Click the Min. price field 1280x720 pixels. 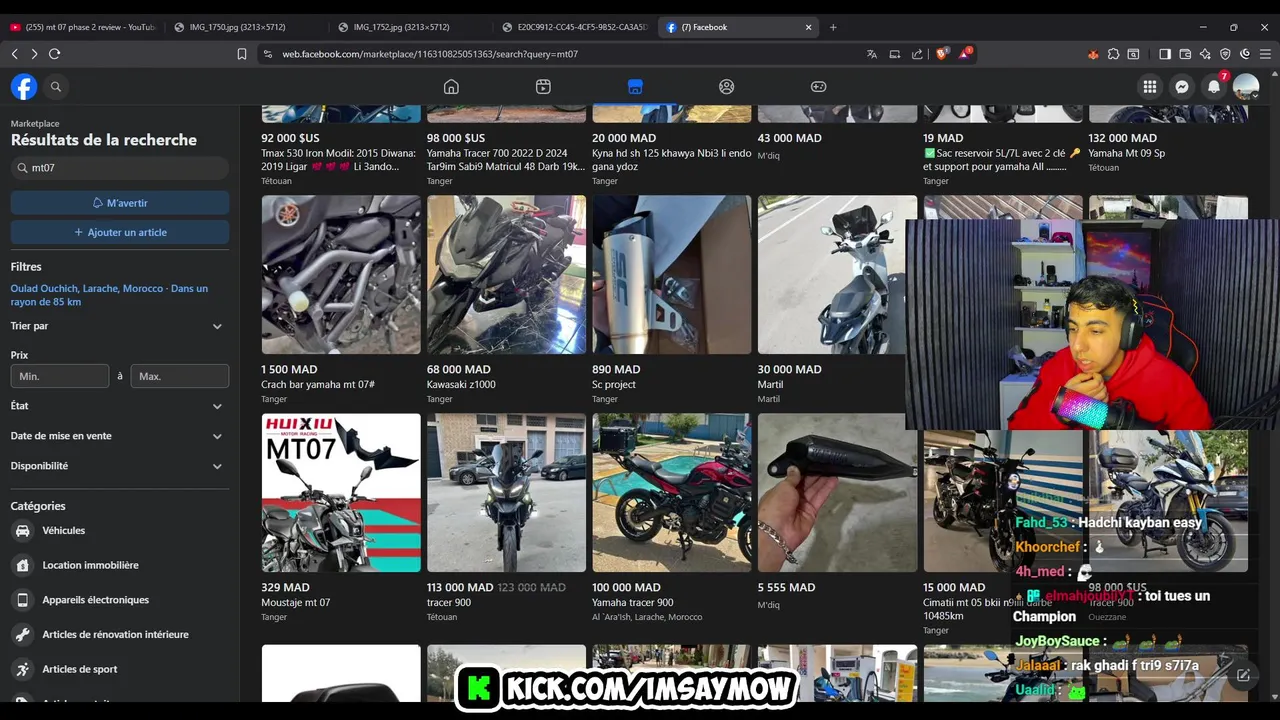[60, 376]
